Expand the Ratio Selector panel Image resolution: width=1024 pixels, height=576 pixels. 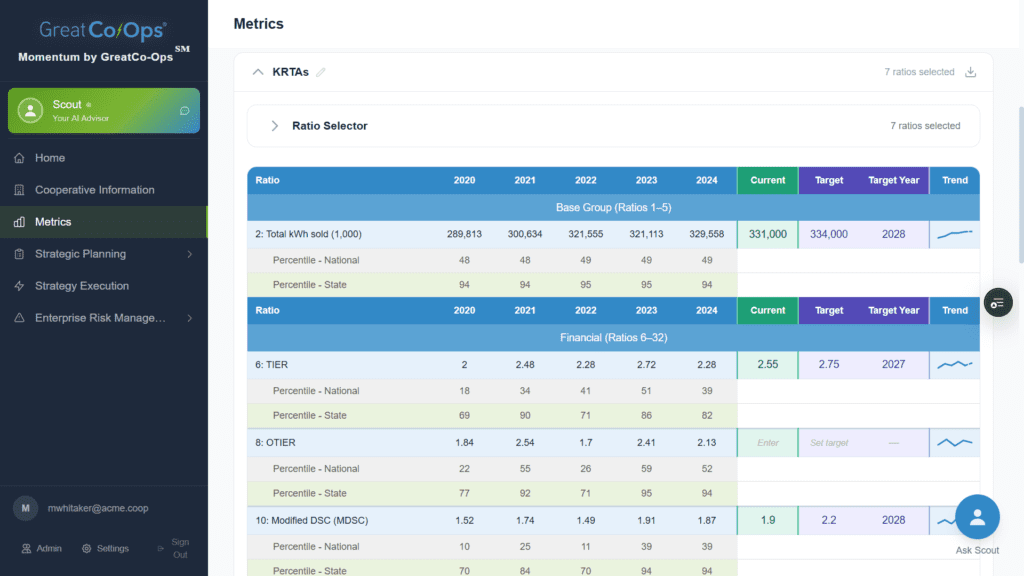coord(275,126)
